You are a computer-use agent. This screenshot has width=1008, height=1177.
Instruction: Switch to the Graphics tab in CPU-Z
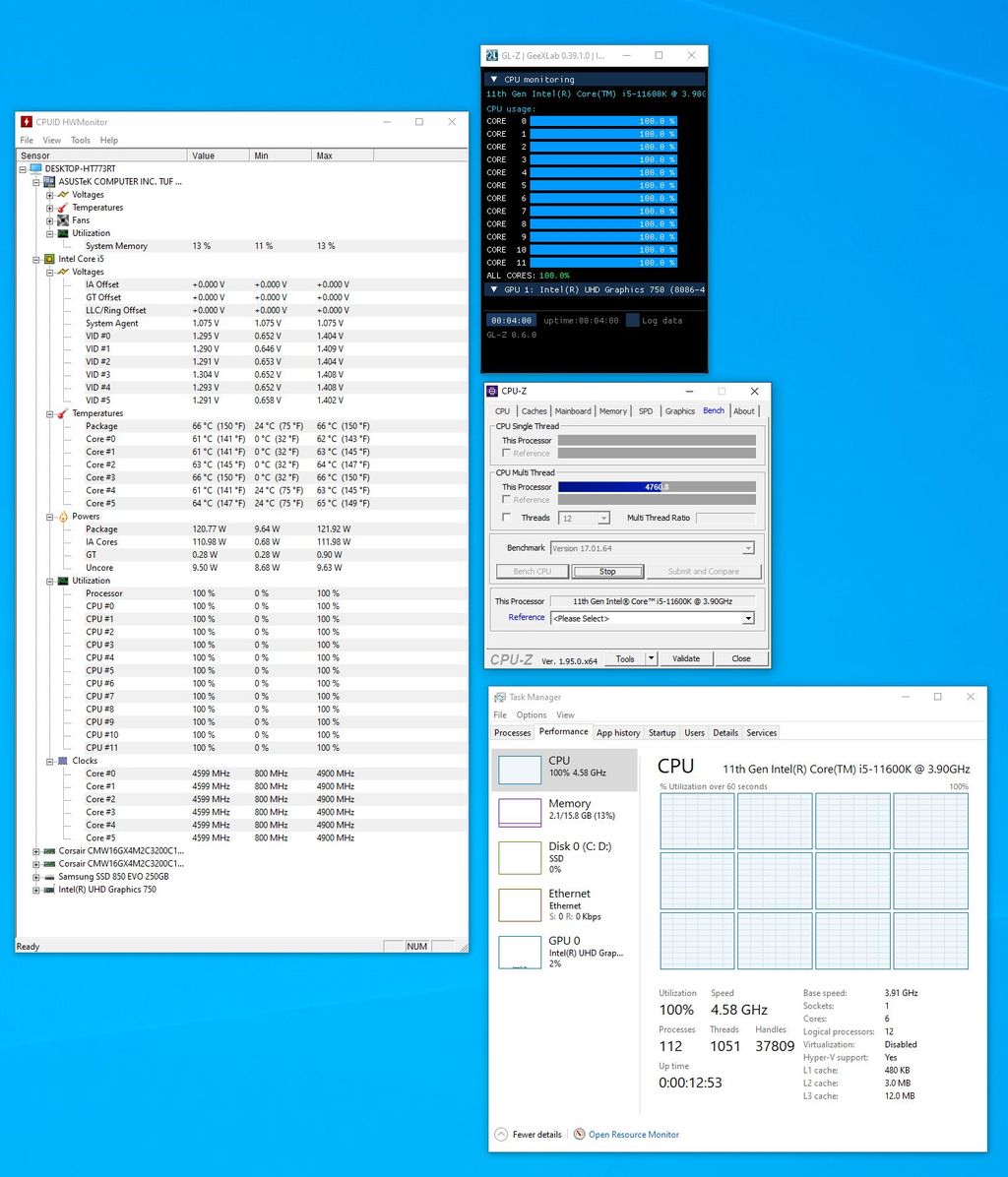coord(680,411)
